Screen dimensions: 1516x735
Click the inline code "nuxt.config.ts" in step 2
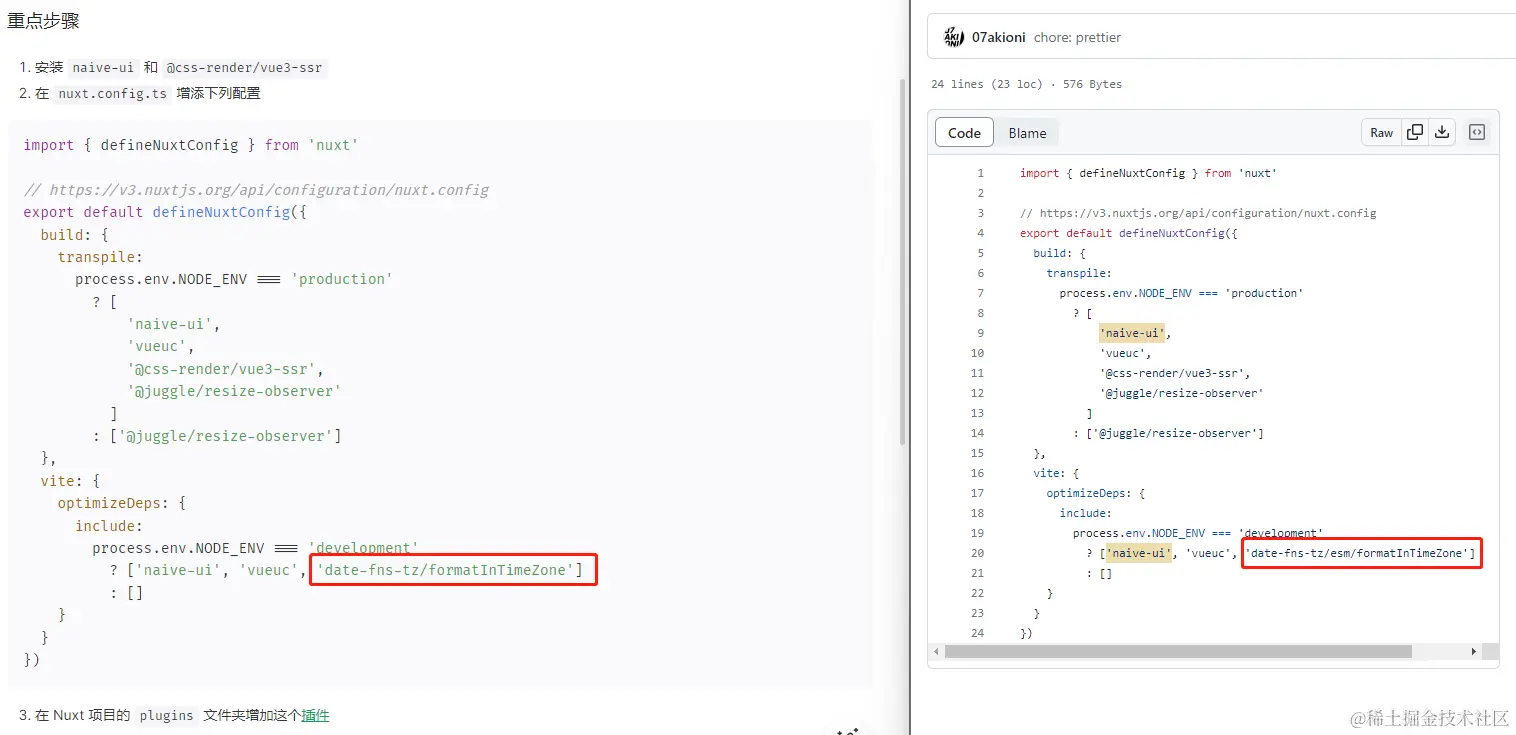click(110, 93)
